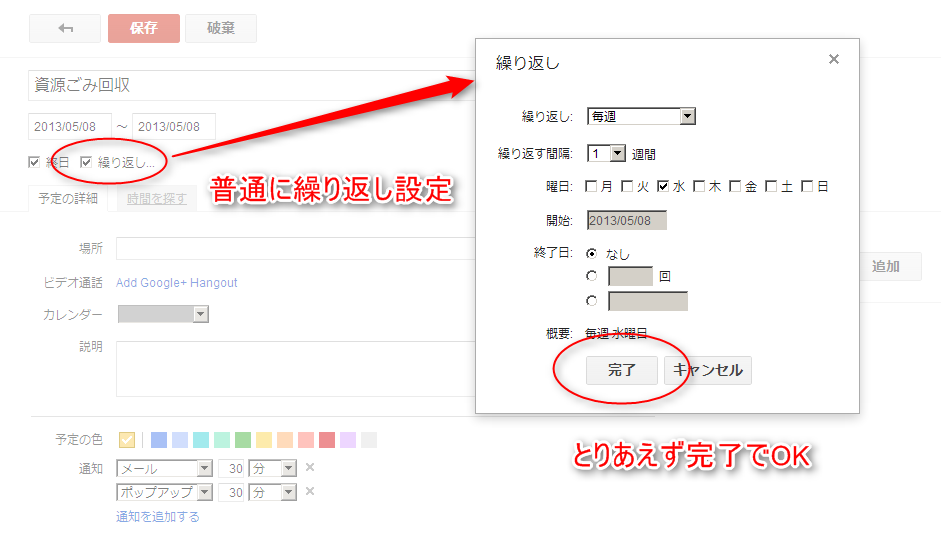This screenshot has width=941, height=533.
Task: Open the 毎週 repeat frequency dropdown
Action: coord(641,117)
